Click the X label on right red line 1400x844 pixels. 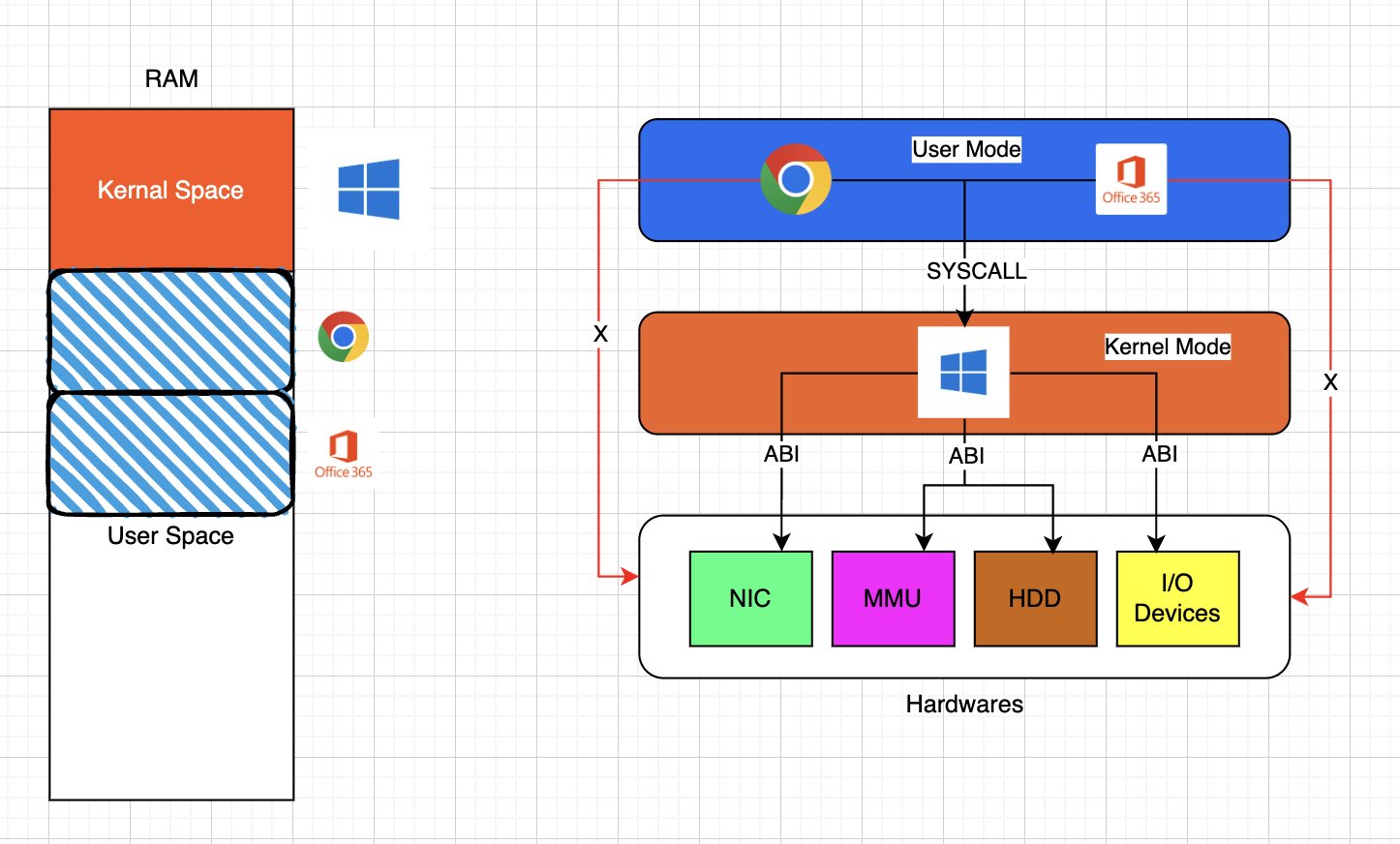coord(1330,382)
